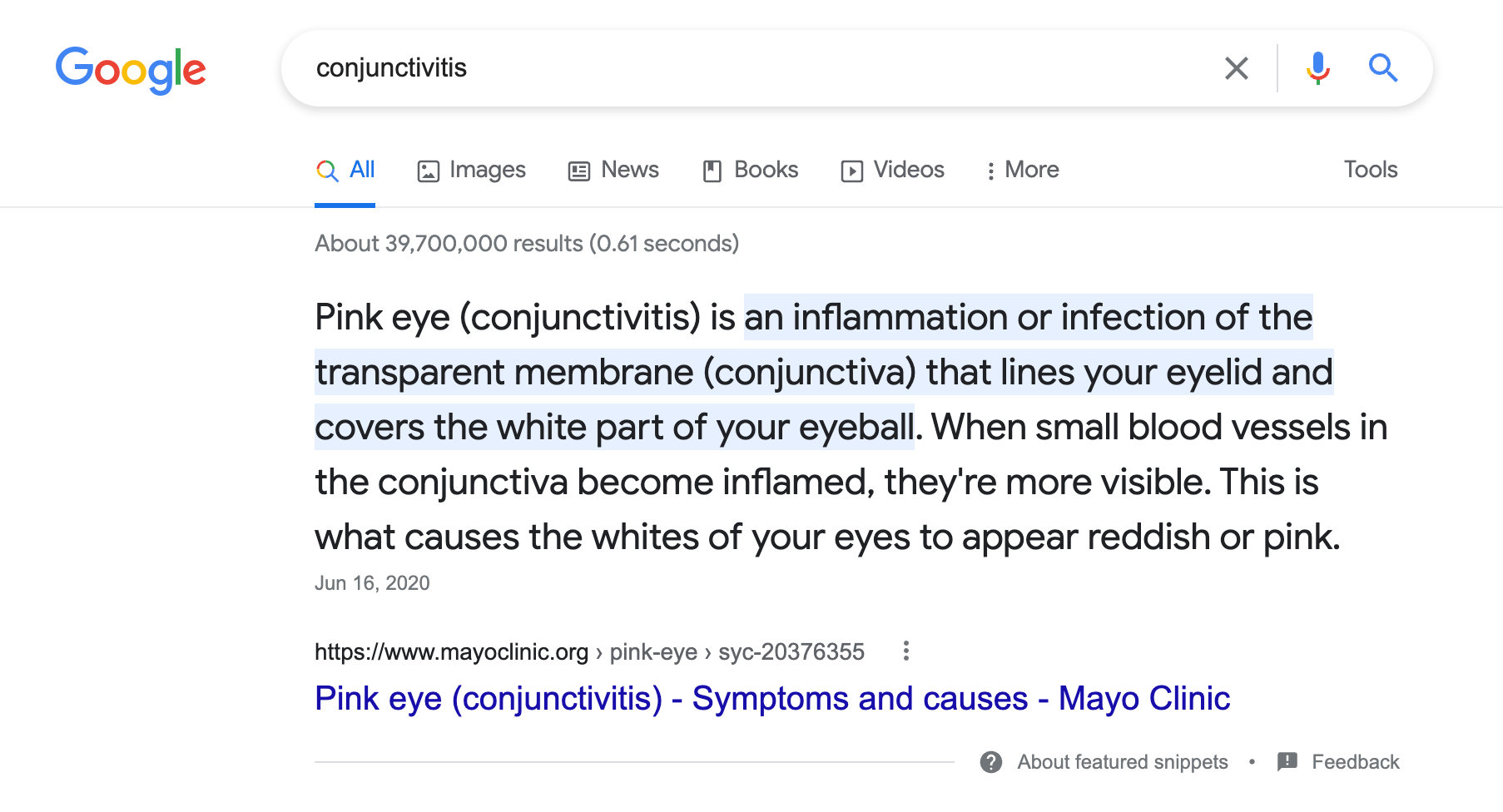
Task: Click the Feedback flag icon
Action: tap(1287, 761)
